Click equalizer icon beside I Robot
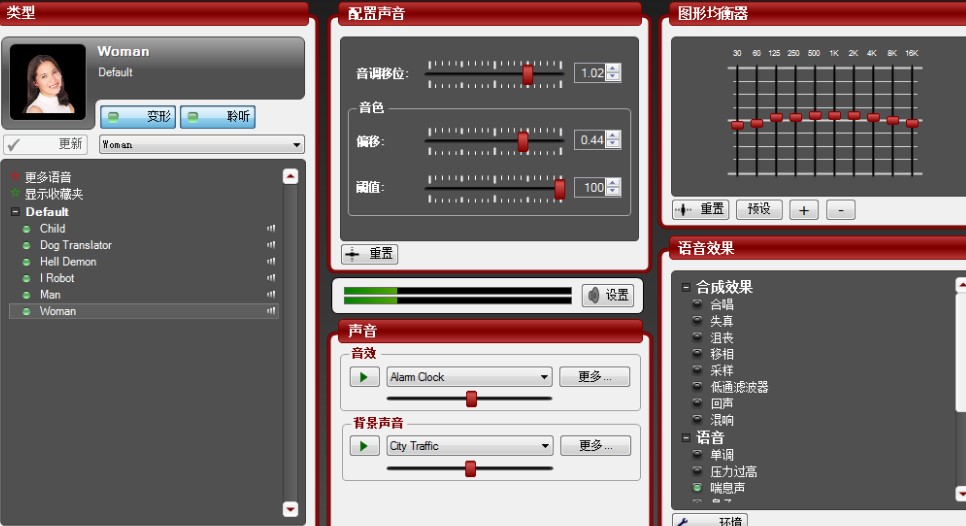This screenshot has height=526, width=966. [x=270, y=278]
